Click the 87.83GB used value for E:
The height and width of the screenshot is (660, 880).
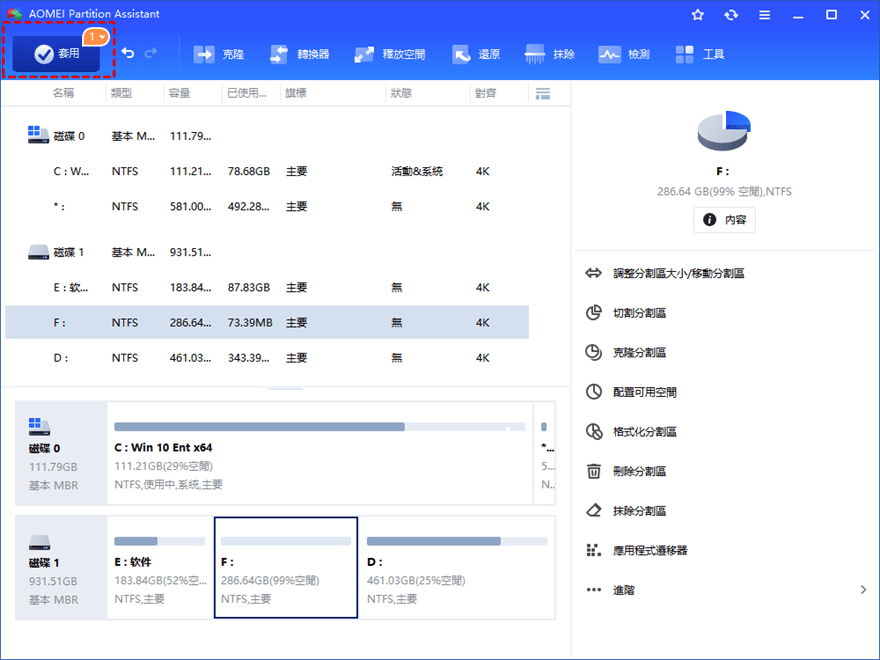[249, 287]
